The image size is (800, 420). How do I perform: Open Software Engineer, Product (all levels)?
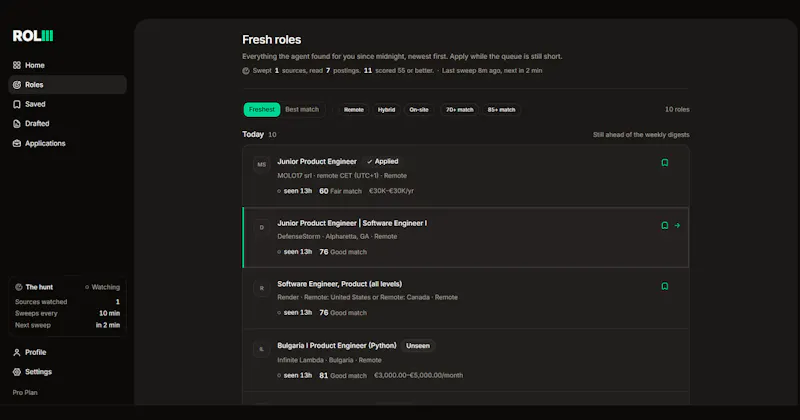point(339,284)
